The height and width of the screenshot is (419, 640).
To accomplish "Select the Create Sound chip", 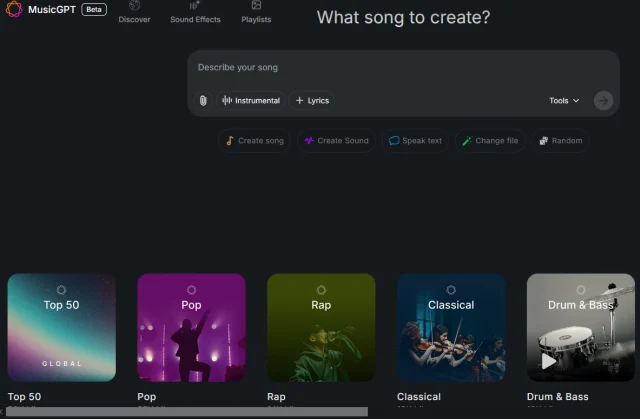I will click(x=337, y=141).
